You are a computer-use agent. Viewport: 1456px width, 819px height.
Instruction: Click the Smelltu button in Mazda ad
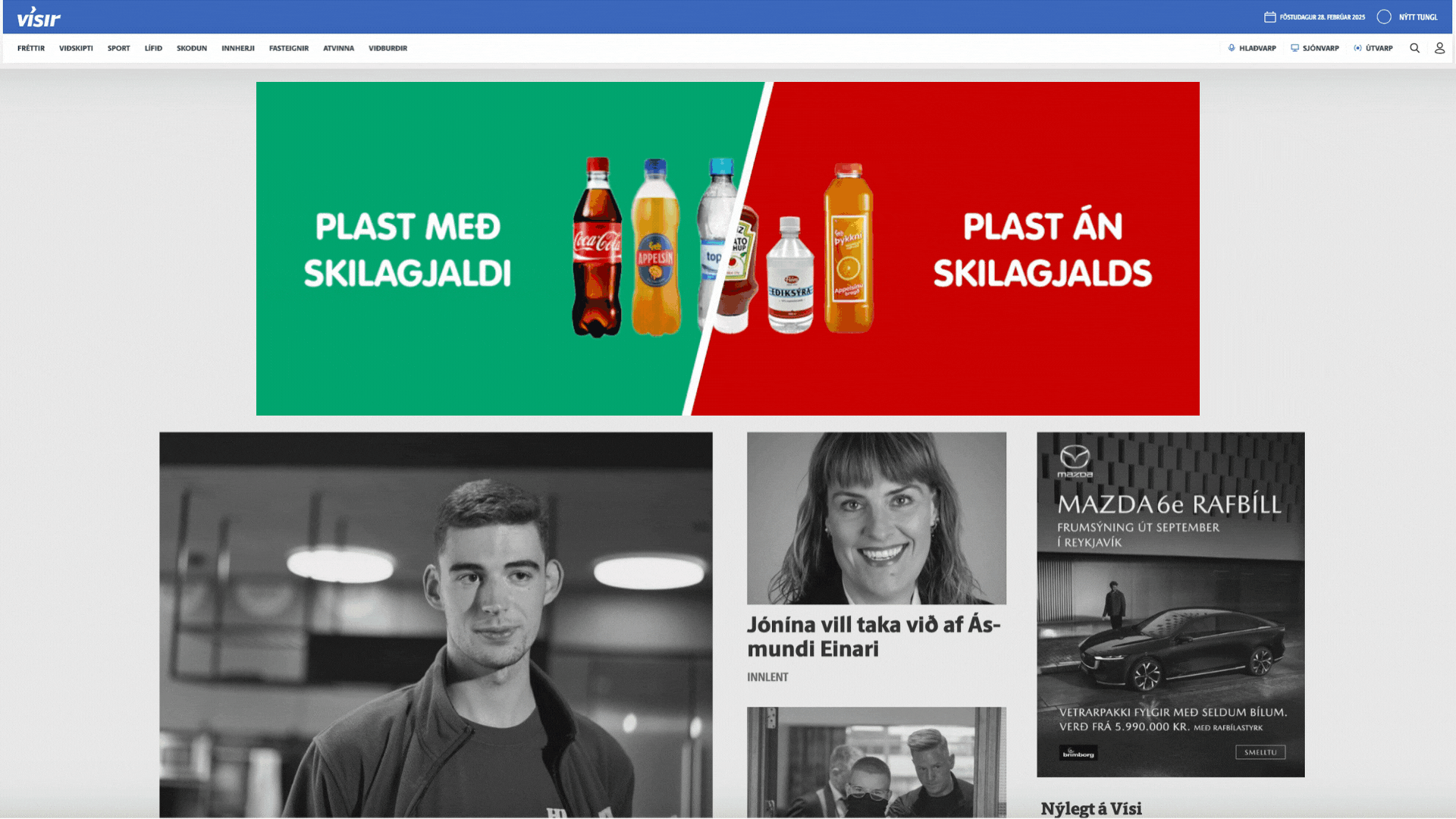(1260, 752)
